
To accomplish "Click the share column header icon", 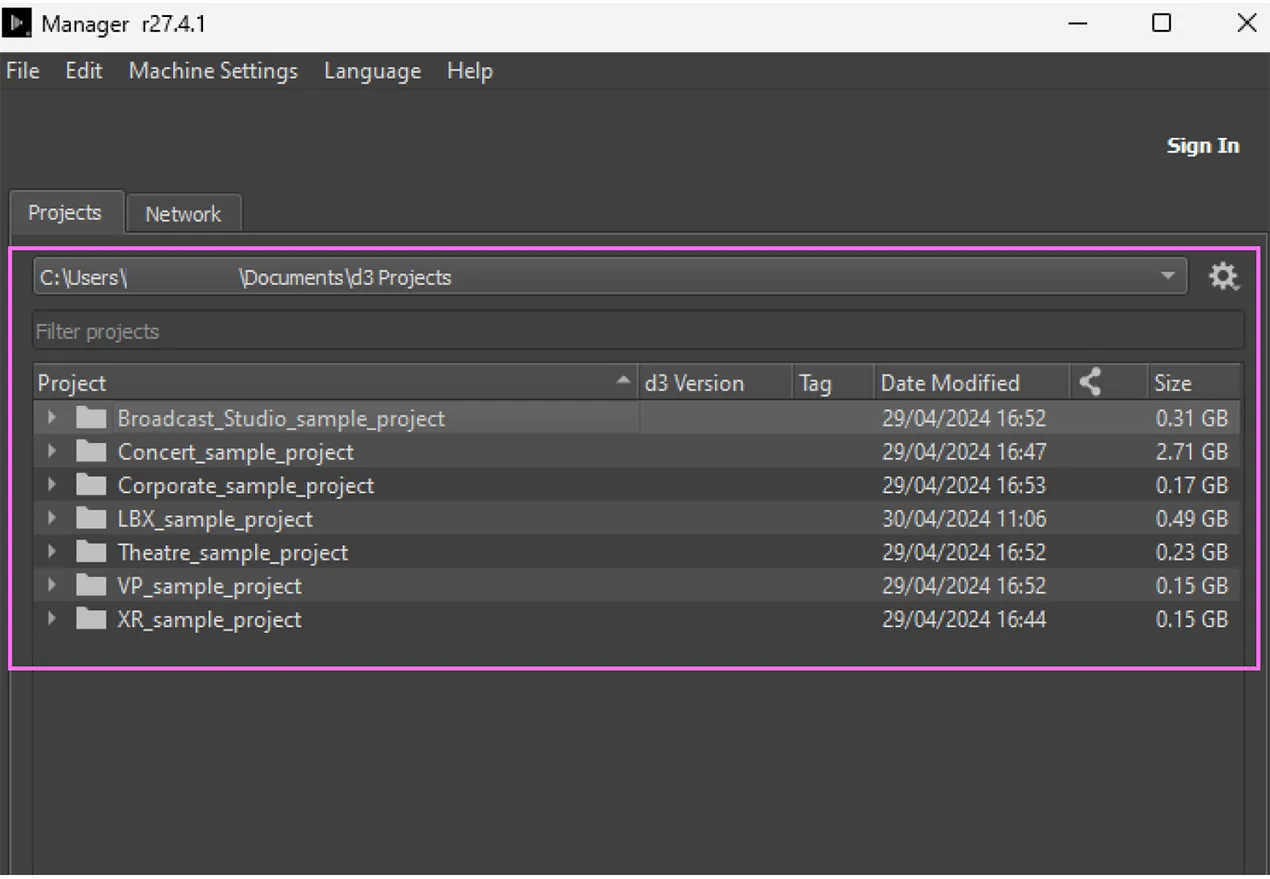I will [x=1092, y=382].
